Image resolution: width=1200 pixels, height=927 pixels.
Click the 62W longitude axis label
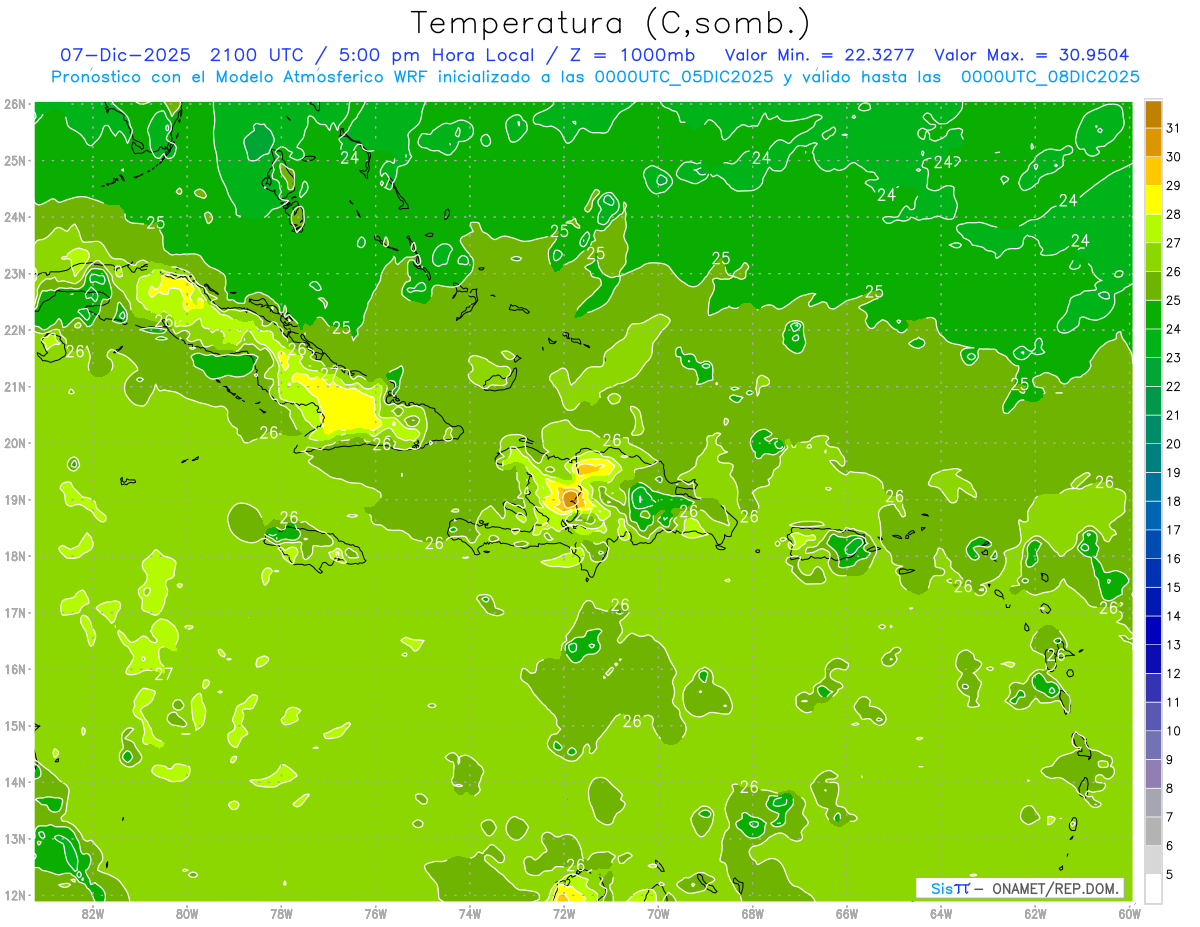[1035, 913]
